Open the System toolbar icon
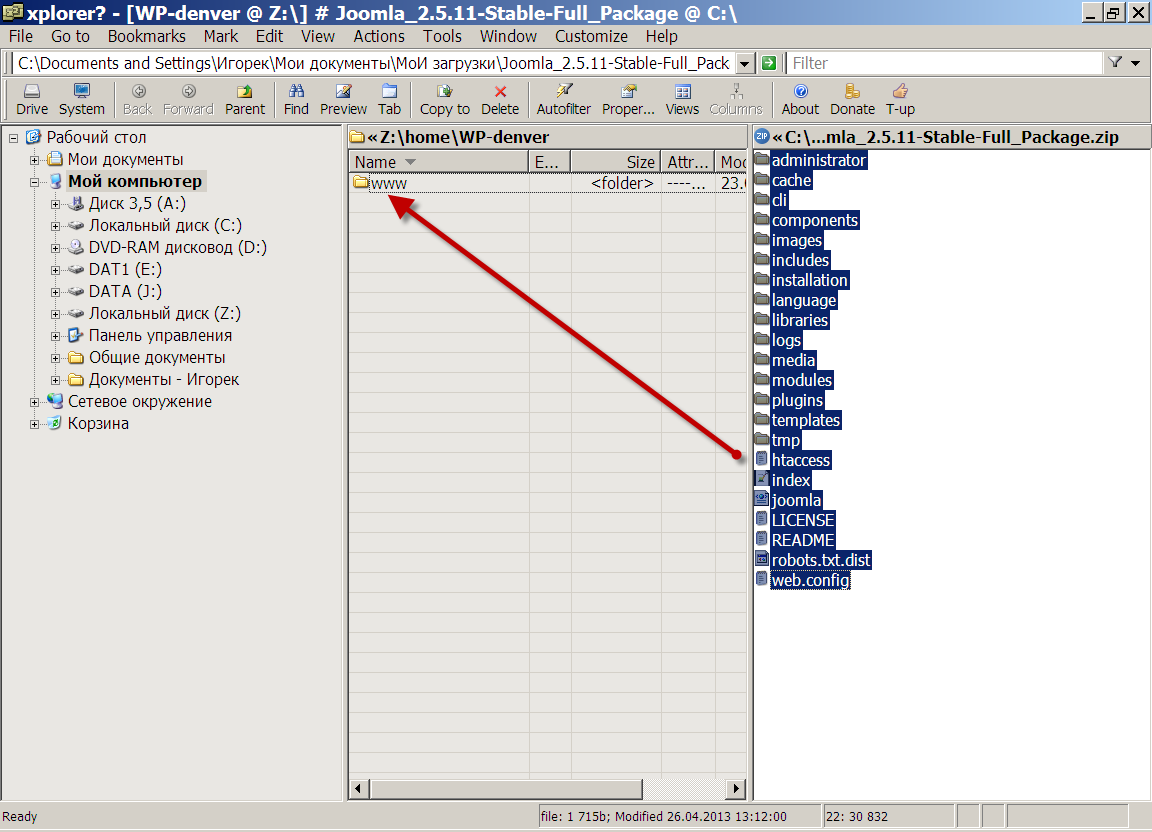 pos(82,99)
